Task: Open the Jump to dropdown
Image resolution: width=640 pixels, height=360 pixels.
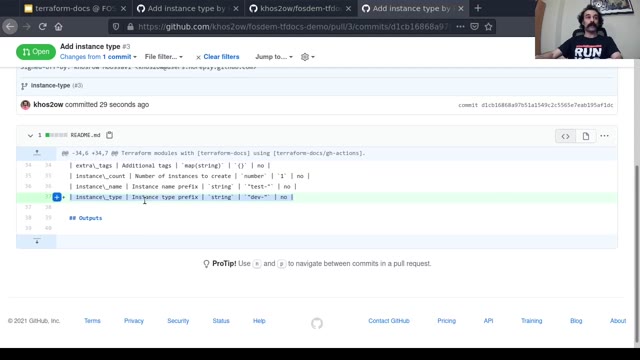Action: [274, 57]
